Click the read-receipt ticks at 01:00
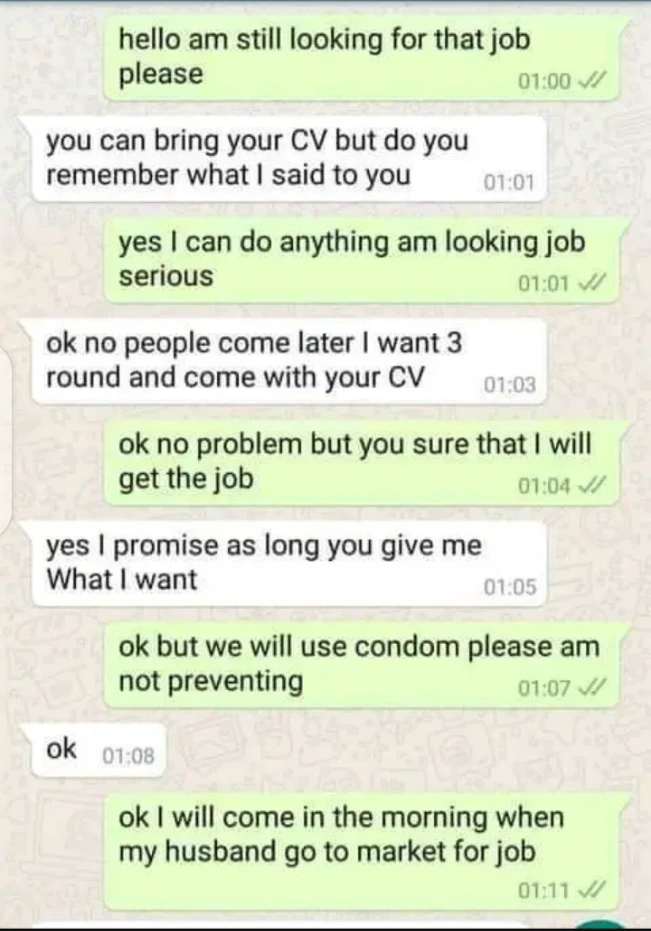The image size is (651, 931). click(590, 81)
